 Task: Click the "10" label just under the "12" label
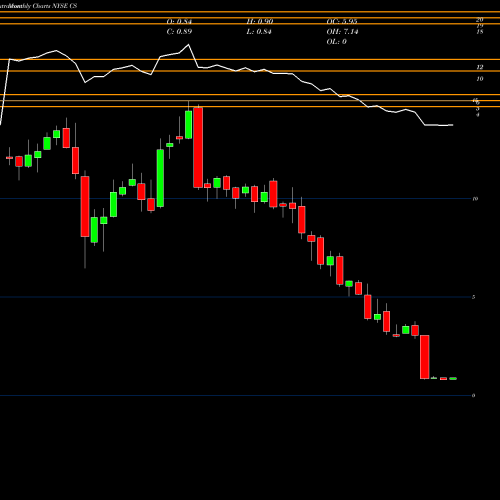480,79
